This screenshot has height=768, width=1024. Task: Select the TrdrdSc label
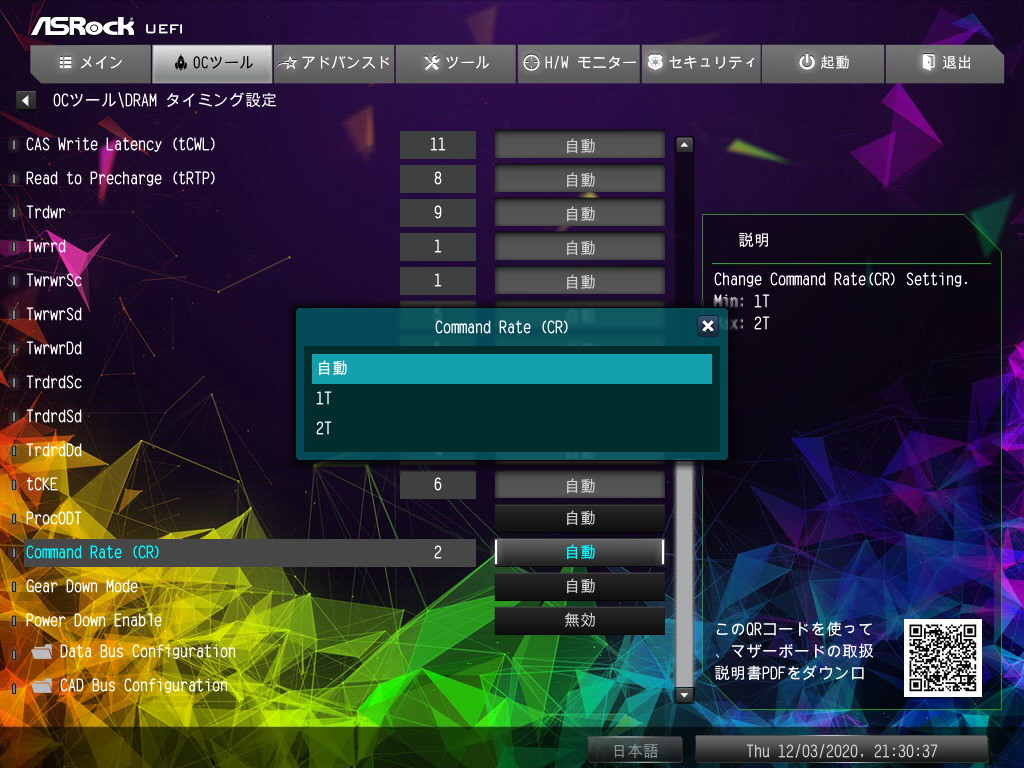pyautogui.click(x=54, y=383)
